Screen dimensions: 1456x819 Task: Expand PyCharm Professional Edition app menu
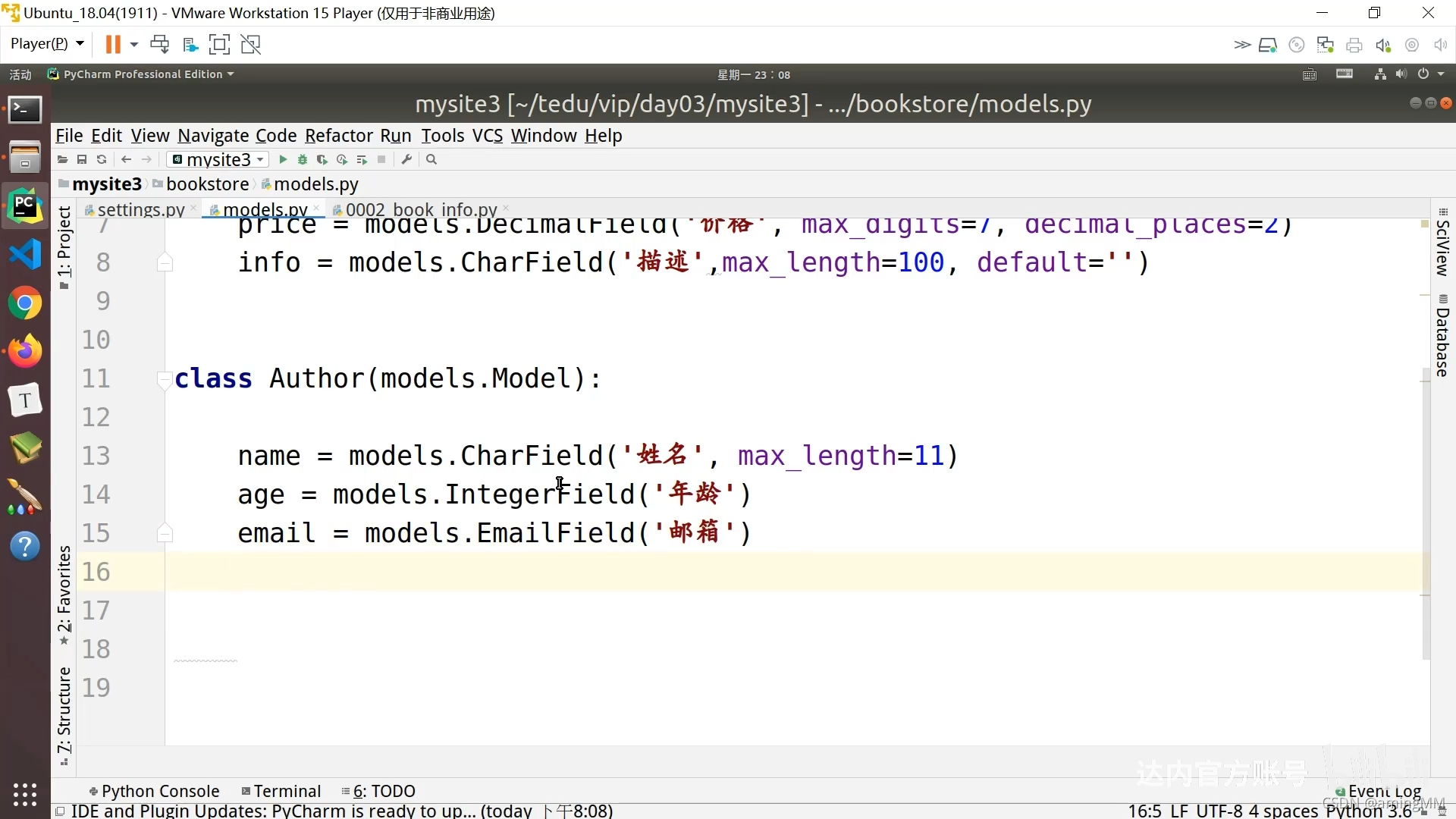tap(142, 74)
